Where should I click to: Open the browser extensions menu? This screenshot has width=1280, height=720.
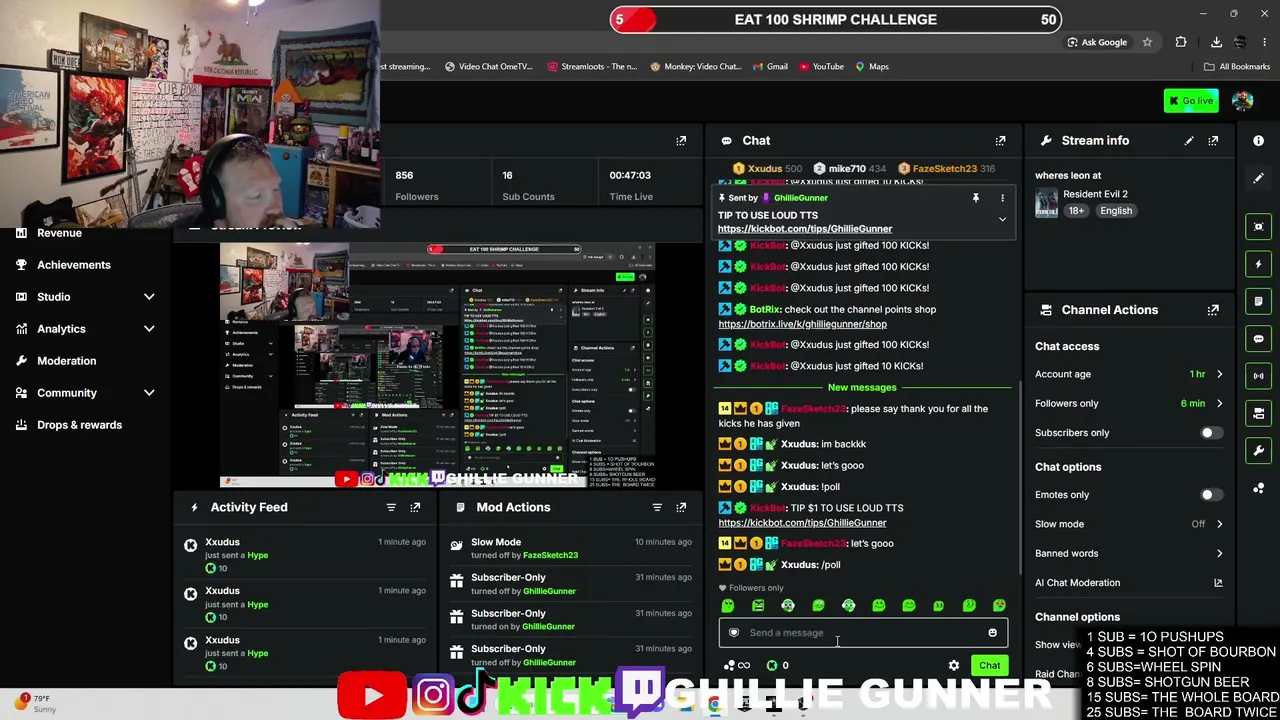[x=1181, y=42]
